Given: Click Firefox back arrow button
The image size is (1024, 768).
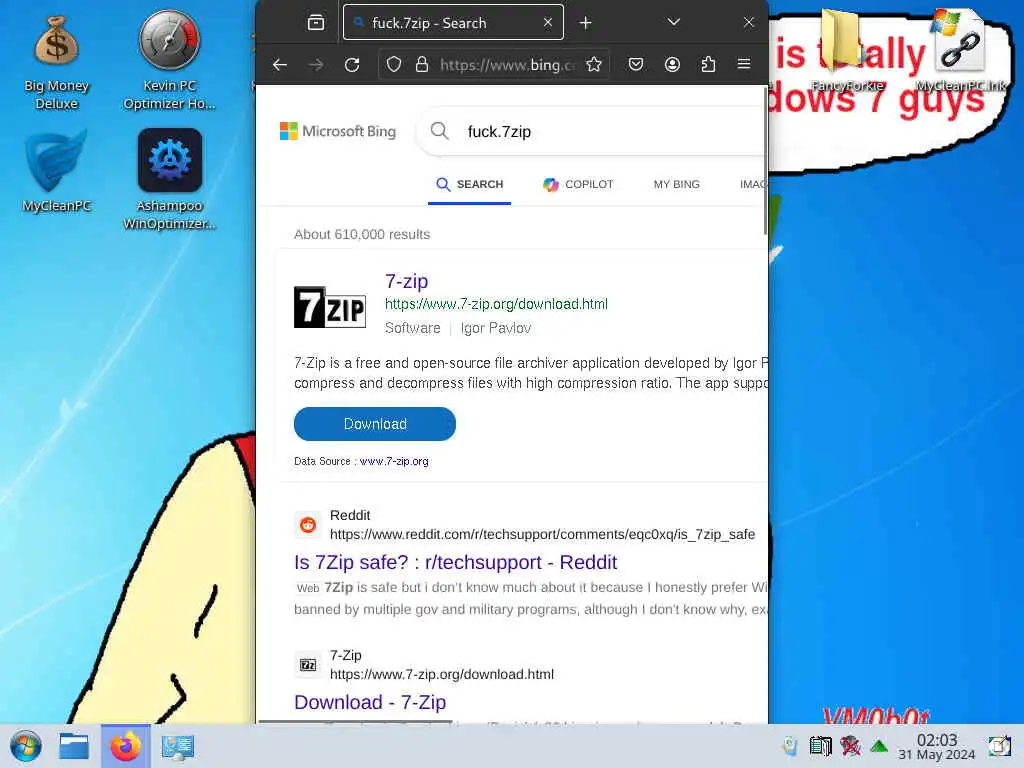Looking at the screenshot, I should pos(280,64).
